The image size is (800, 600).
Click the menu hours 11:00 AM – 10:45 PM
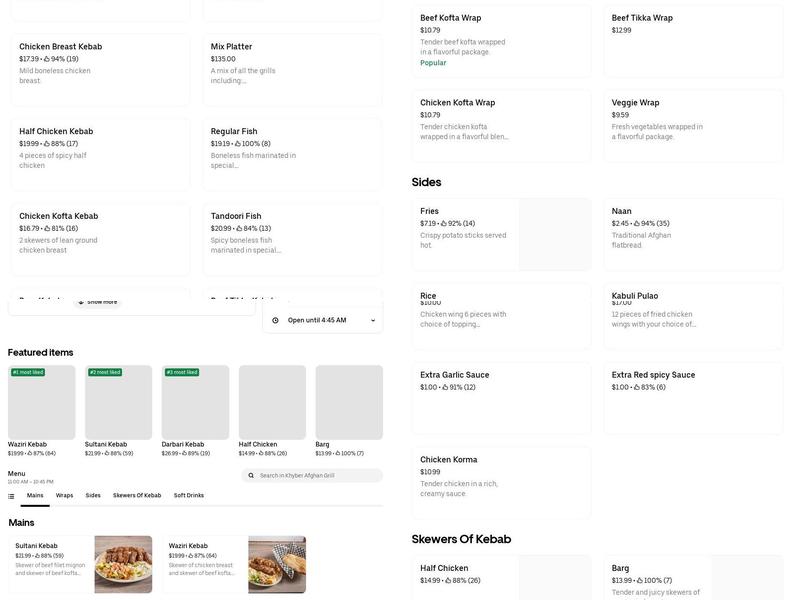coord(31,482)
